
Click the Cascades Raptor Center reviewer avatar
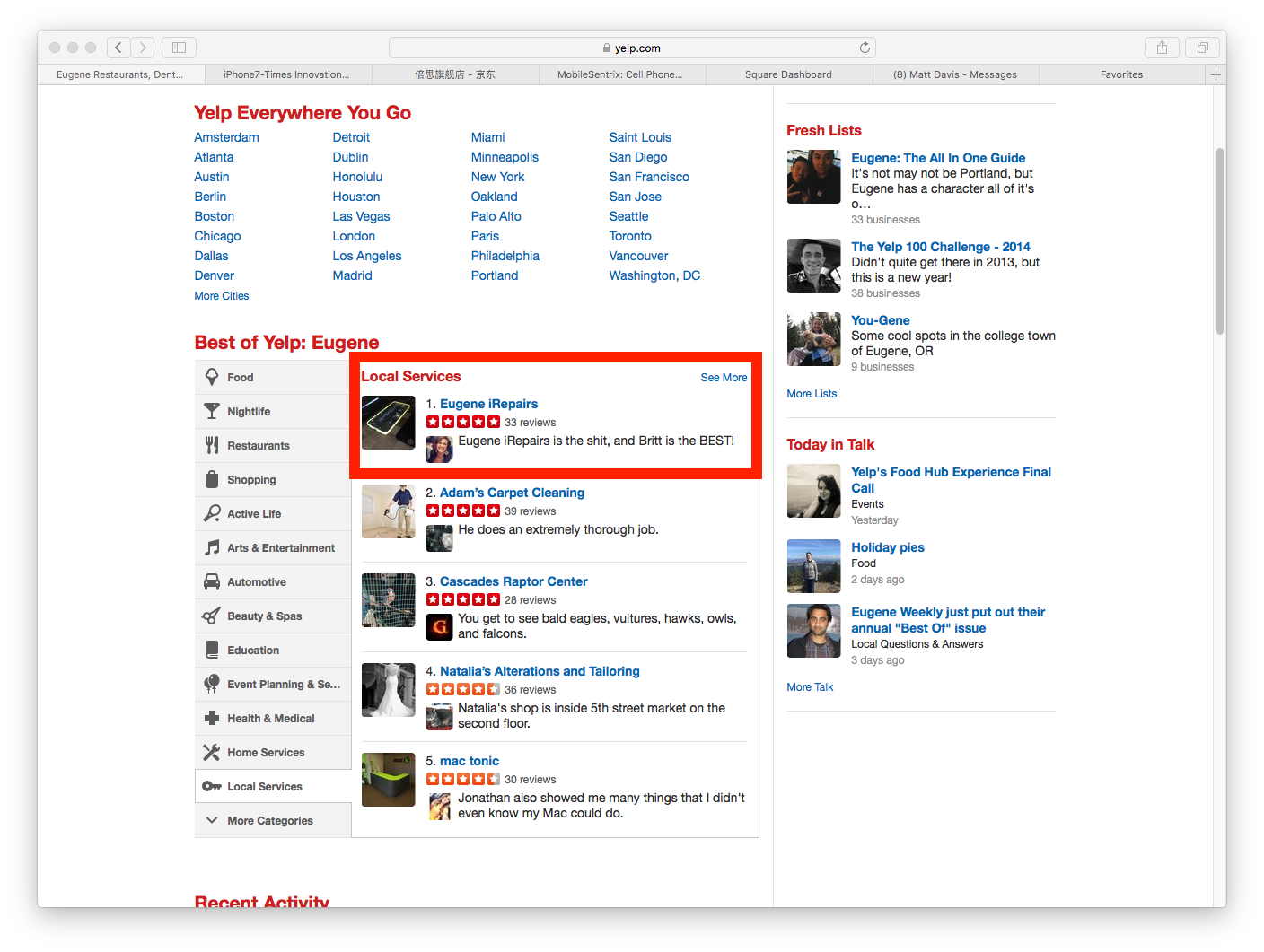pyautogui.click(x=440, y=627)
